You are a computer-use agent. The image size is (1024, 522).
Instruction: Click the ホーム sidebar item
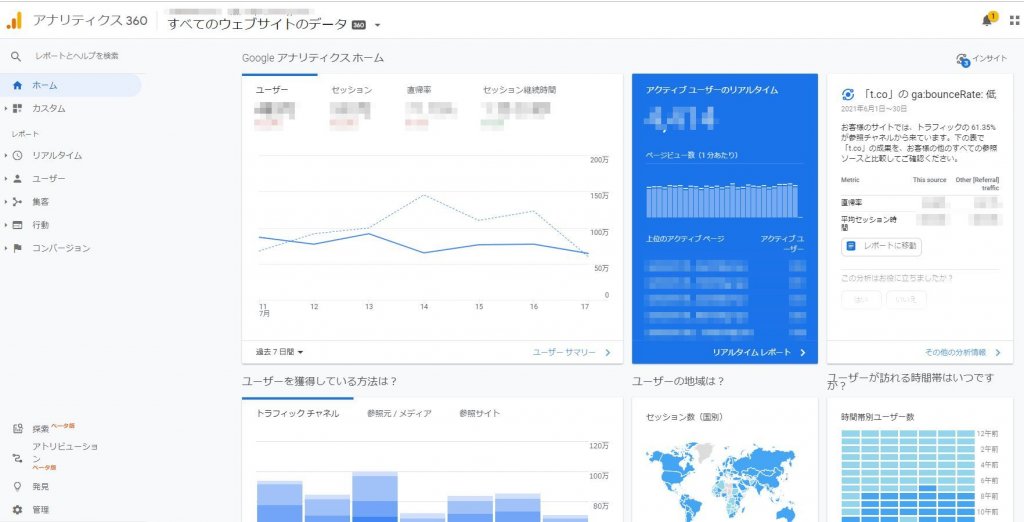[71, 85]
